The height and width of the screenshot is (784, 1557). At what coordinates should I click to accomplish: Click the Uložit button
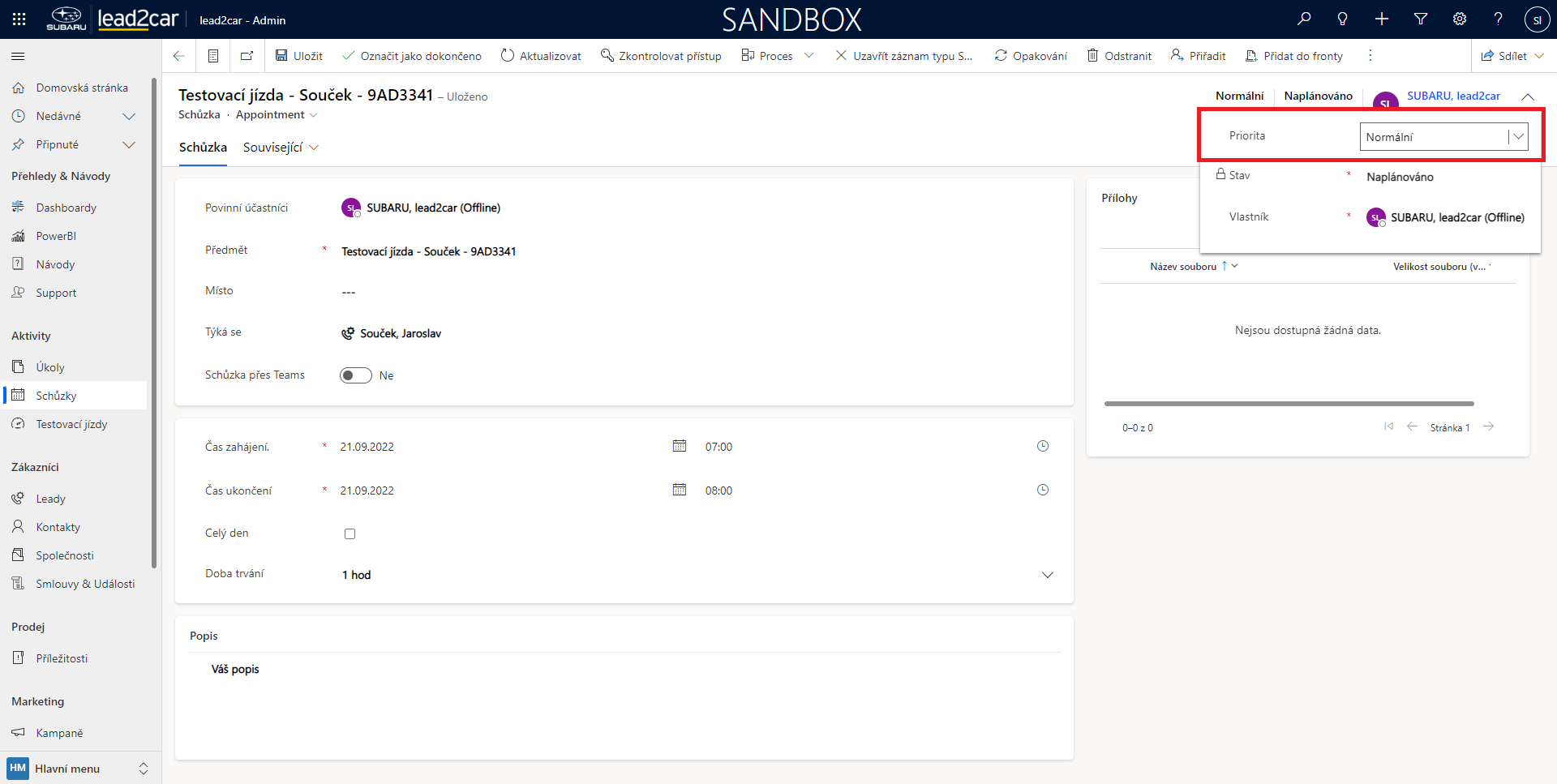click(299, 56)
